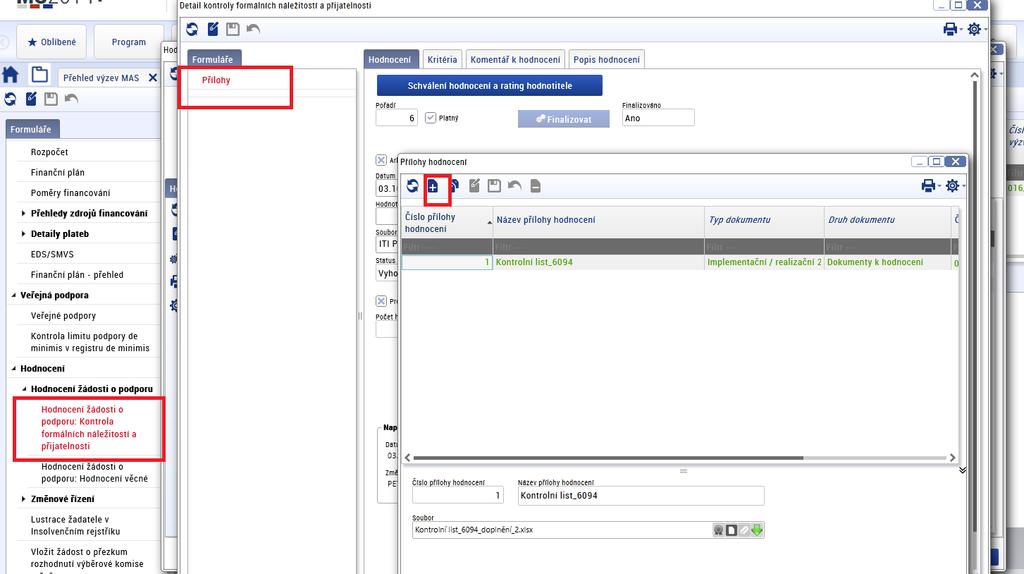Open Rozpočet form in sidebar
1024x574 pixels.
pos(50,151)
